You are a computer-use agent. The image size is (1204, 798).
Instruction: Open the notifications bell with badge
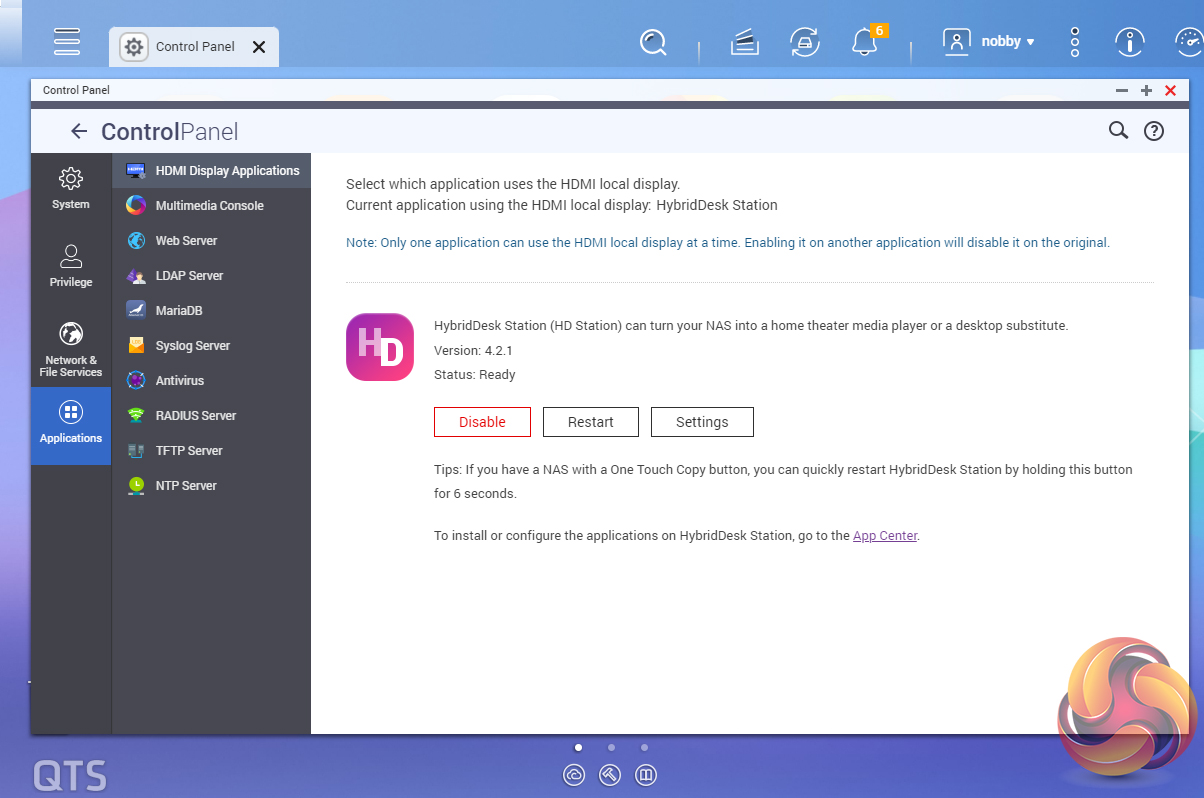(x=863, y=42)
